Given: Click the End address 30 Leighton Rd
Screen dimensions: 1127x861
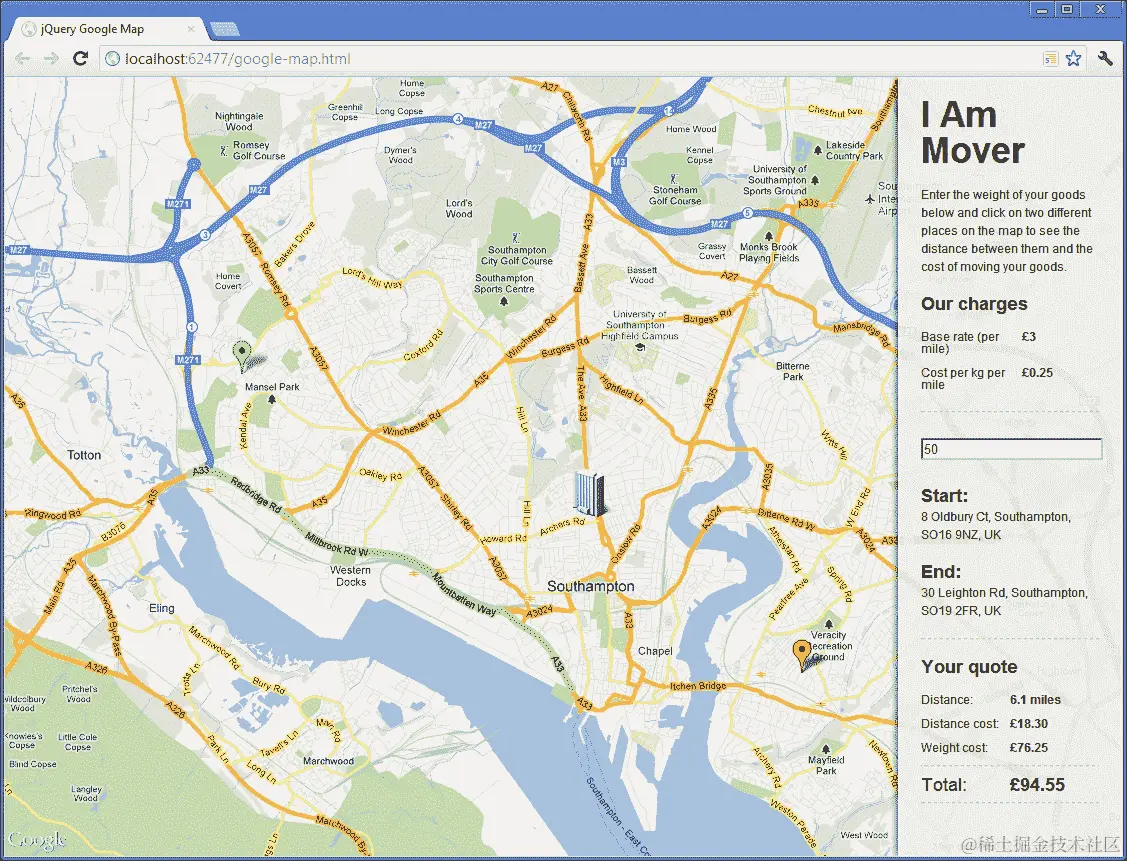Looking at the screenshot, I should [x=1004, y=602].
